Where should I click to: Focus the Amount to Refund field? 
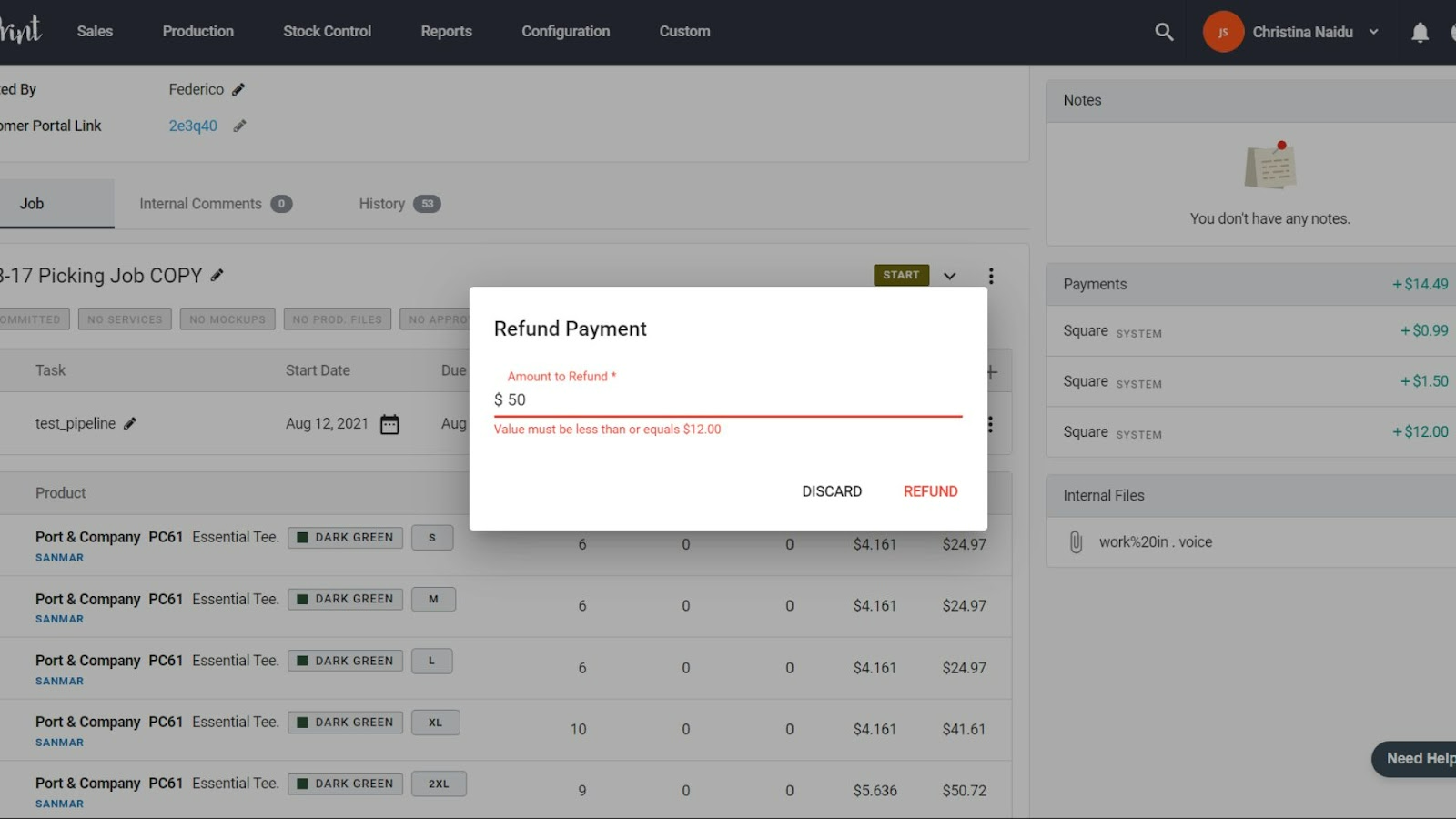(728, 399)
